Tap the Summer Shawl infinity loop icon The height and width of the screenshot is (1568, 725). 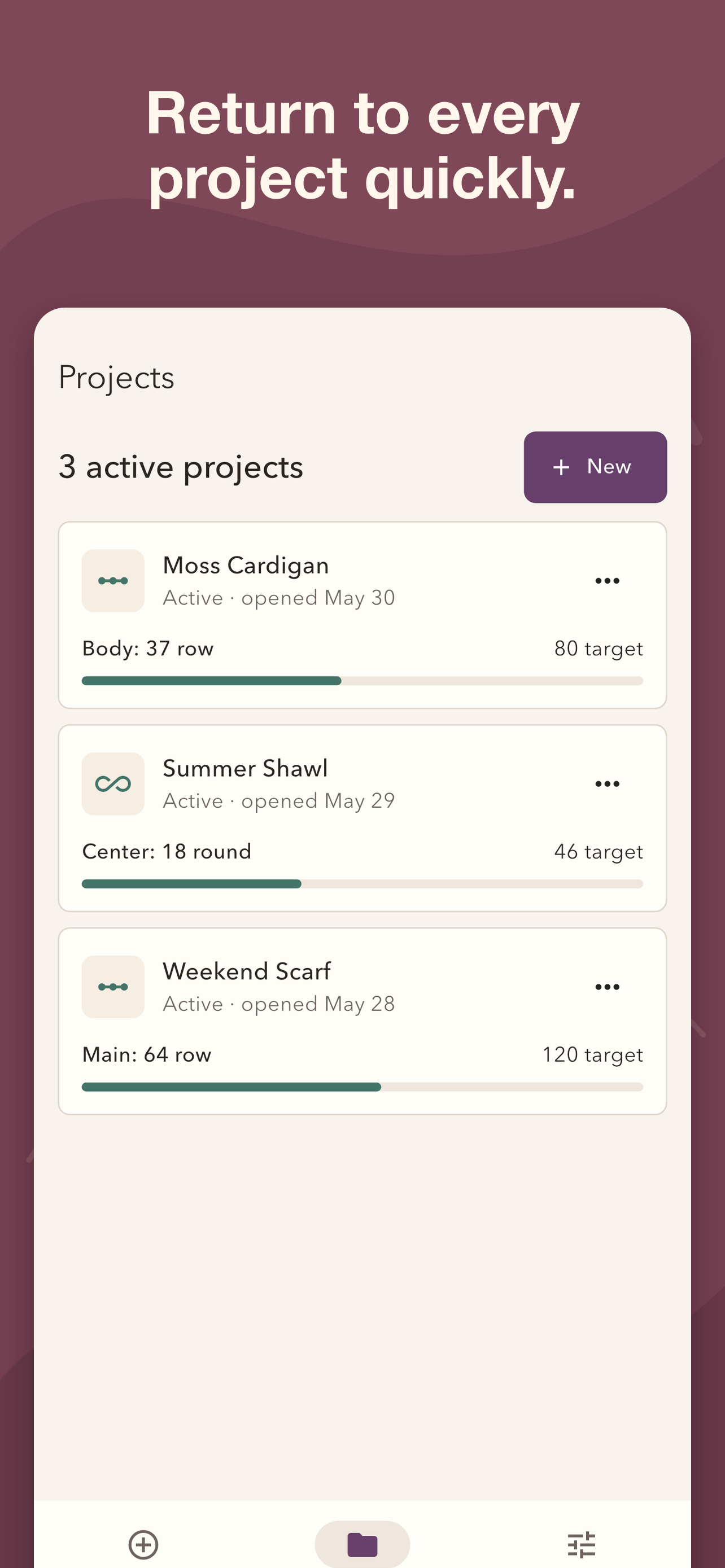113,784
